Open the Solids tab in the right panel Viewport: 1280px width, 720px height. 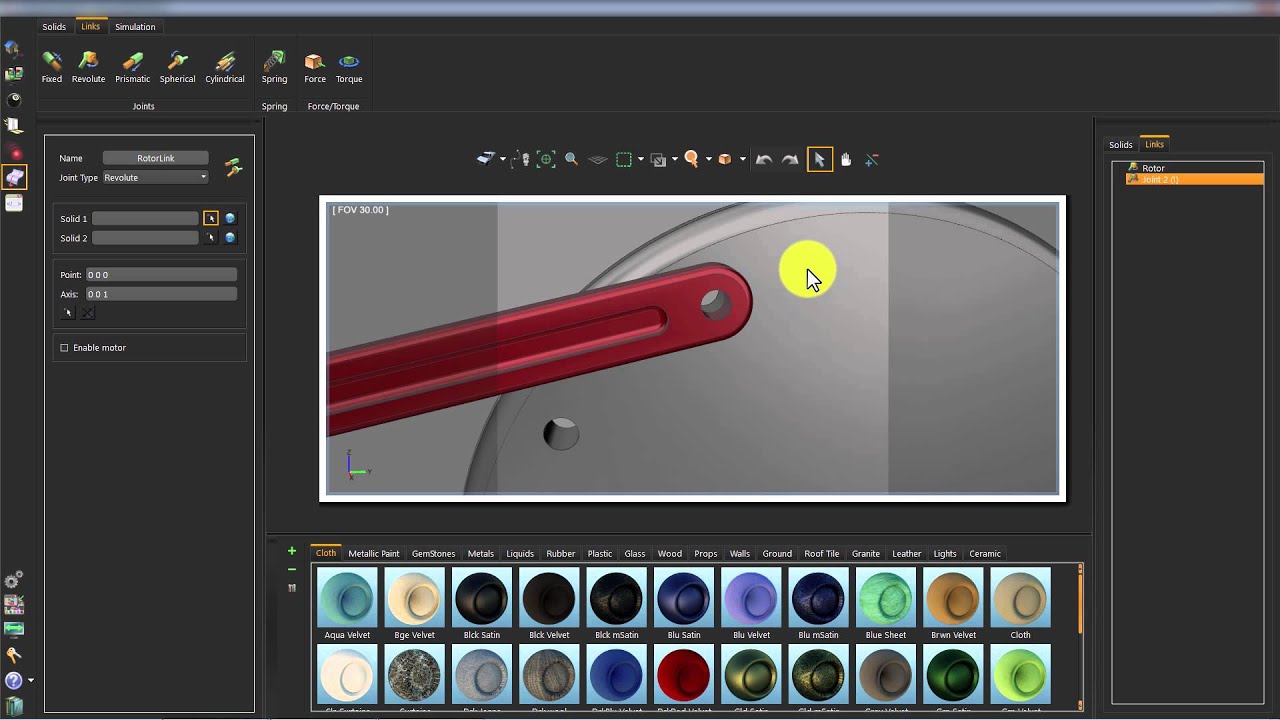[x=1121, y=145]
